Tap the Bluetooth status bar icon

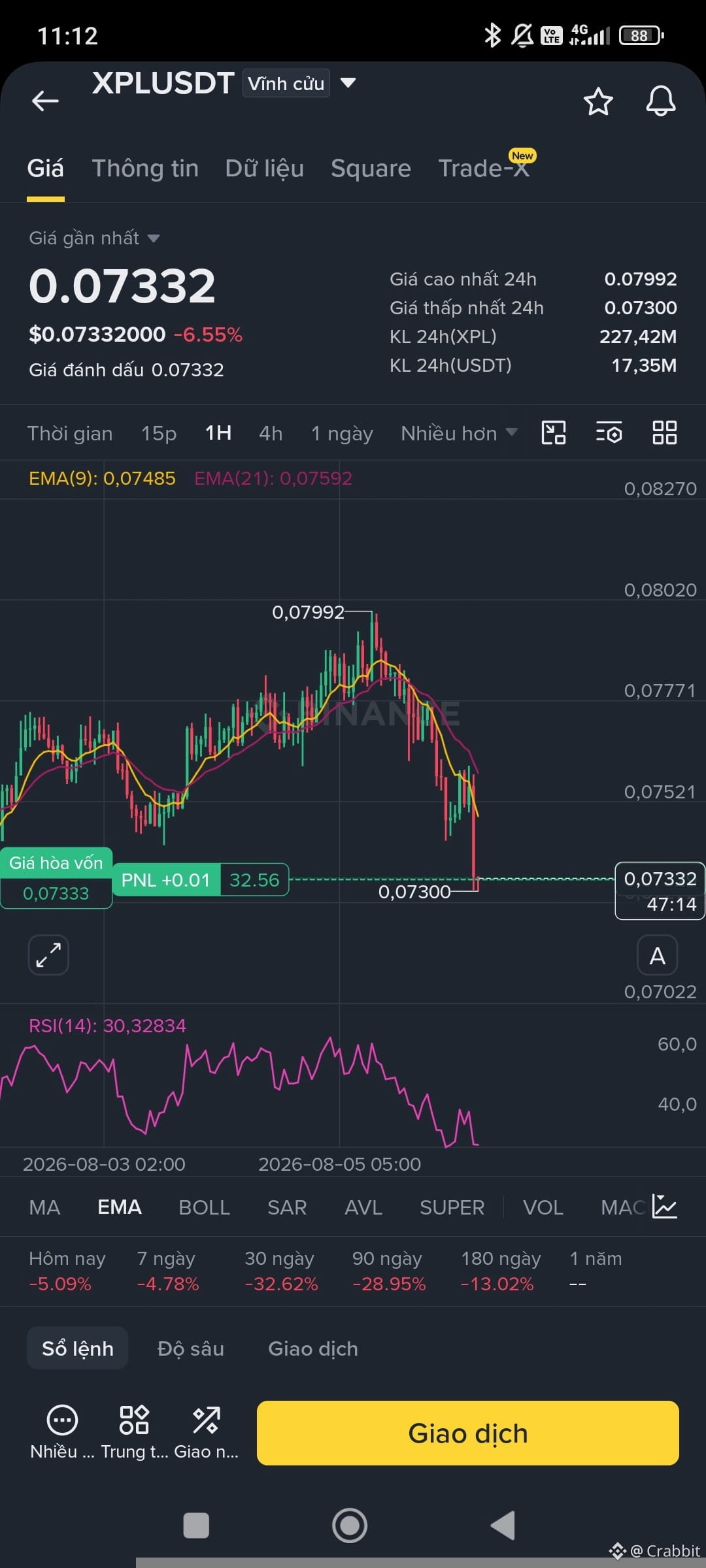[x=492, y=35]
